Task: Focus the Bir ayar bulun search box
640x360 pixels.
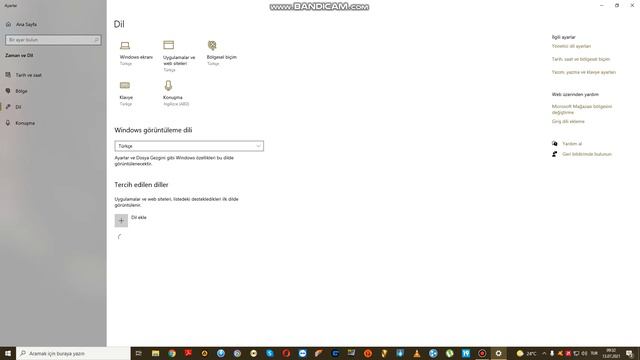Action: (x=53, y=40)
